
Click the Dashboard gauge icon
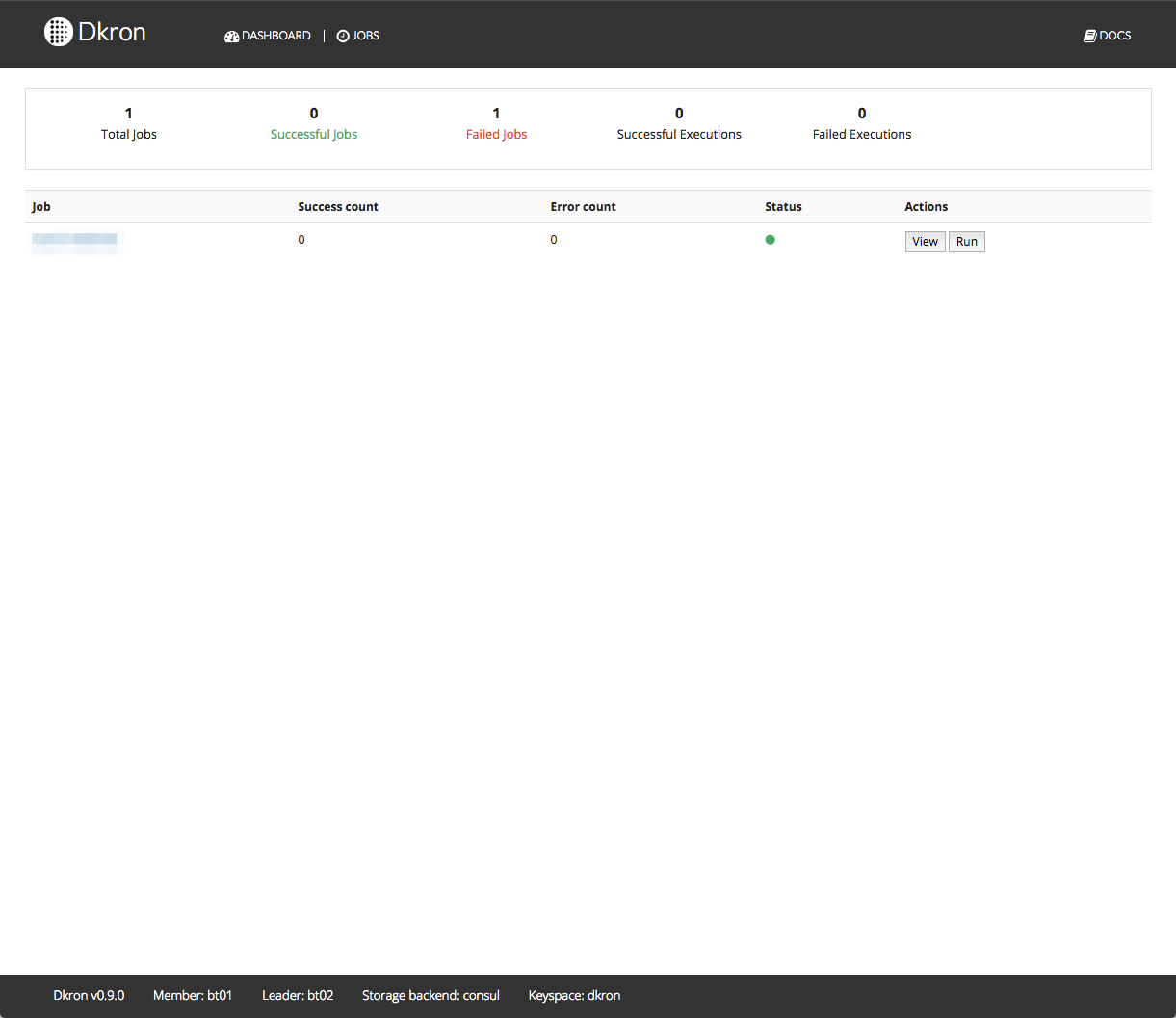click(231, 37)
